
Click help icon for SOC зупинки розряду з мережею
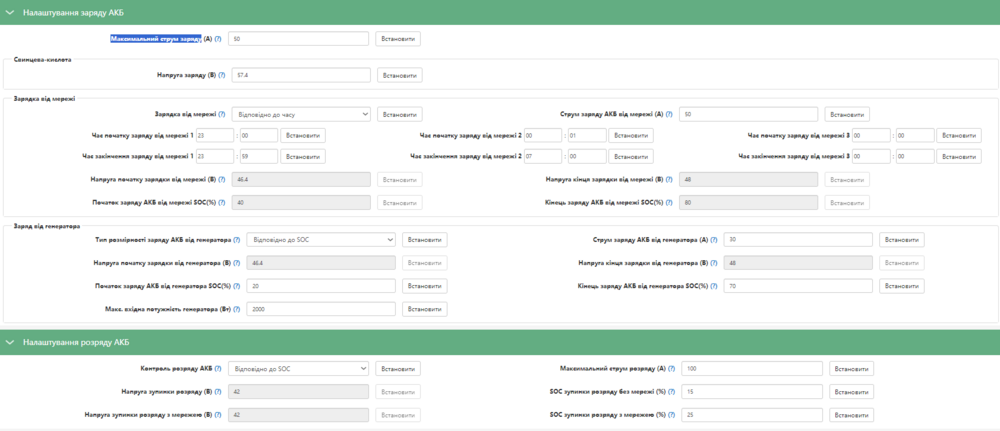(x=672, y=414)
